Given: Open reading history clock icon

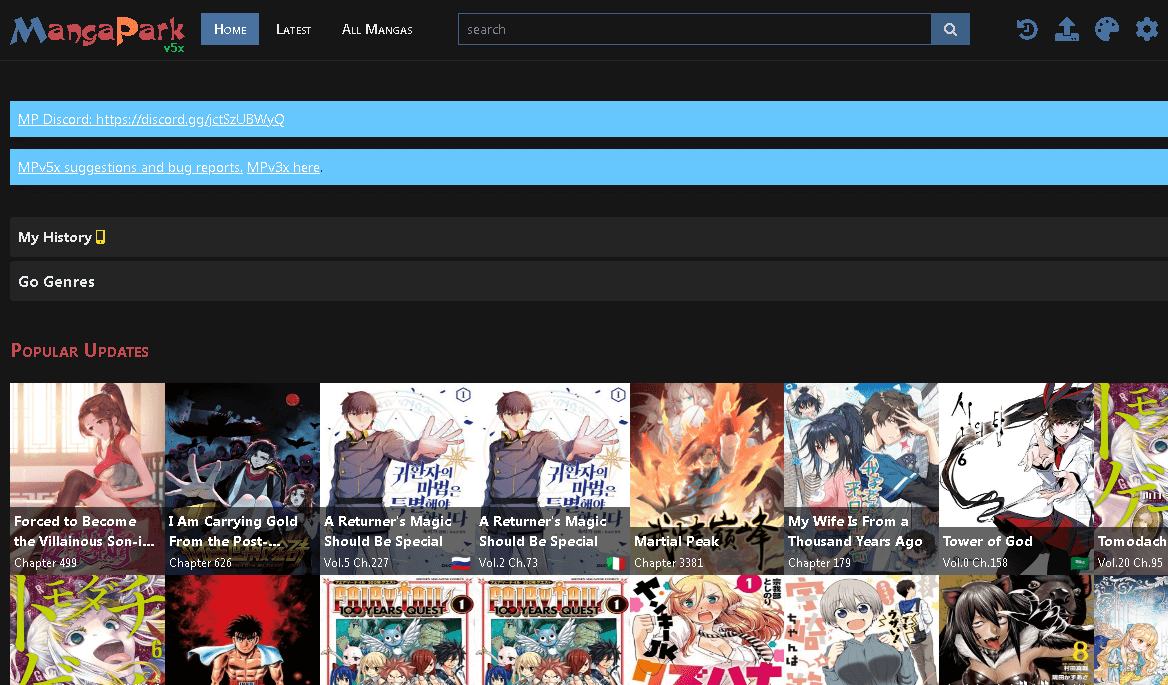Looking at the screenshot, I should coord(1027,29).
